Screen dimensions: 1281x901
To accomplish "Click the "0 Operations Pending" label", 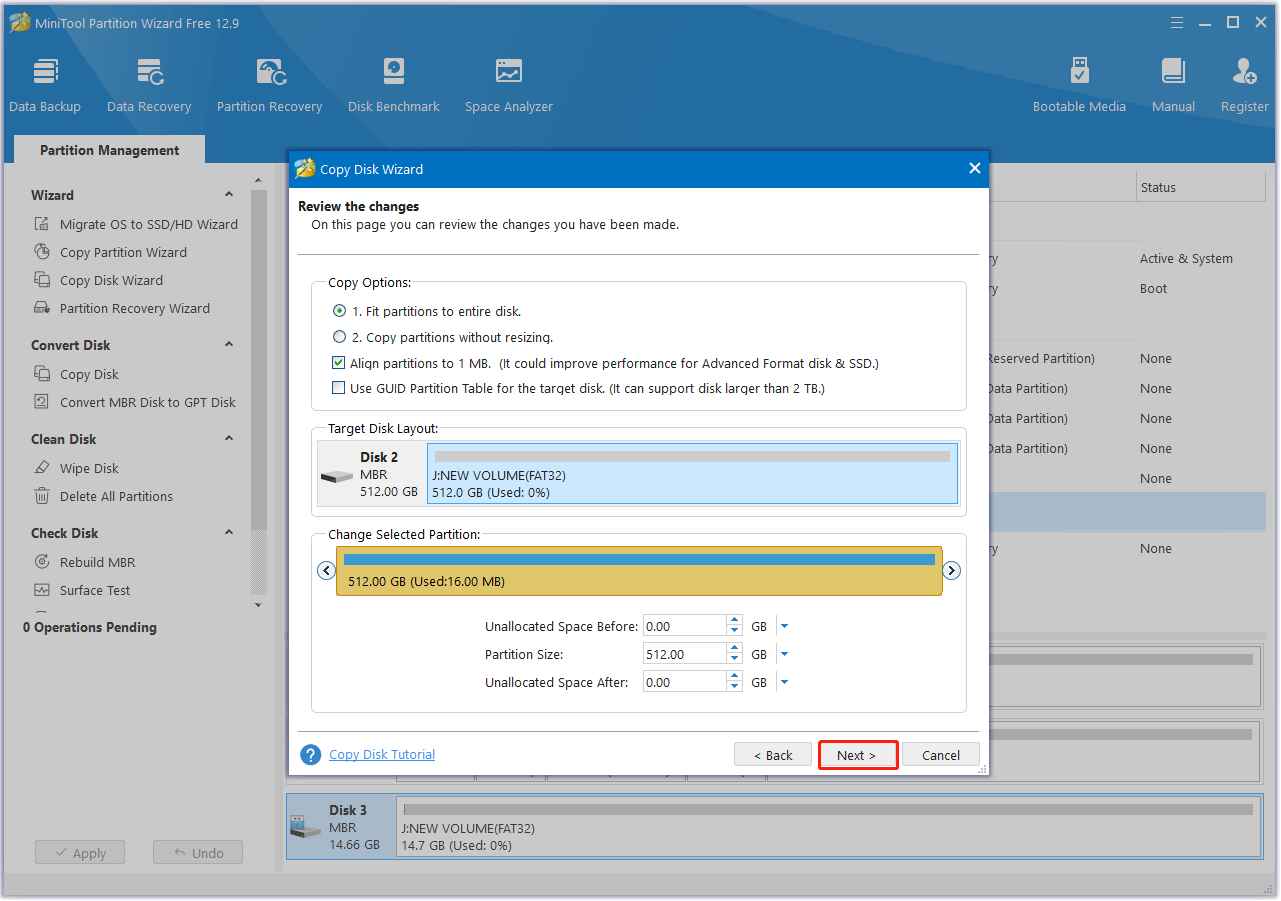I will [90, 627].
